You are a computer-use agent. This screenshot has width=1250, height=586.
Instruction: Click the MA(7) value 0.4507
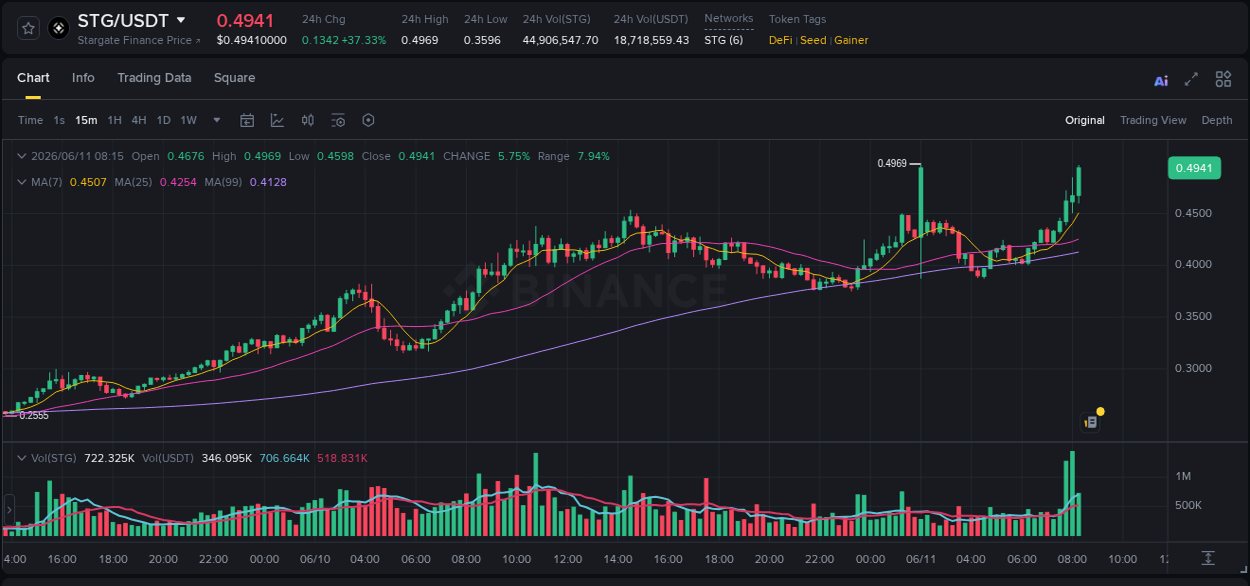pyautogui.click(x=87, y=182)
